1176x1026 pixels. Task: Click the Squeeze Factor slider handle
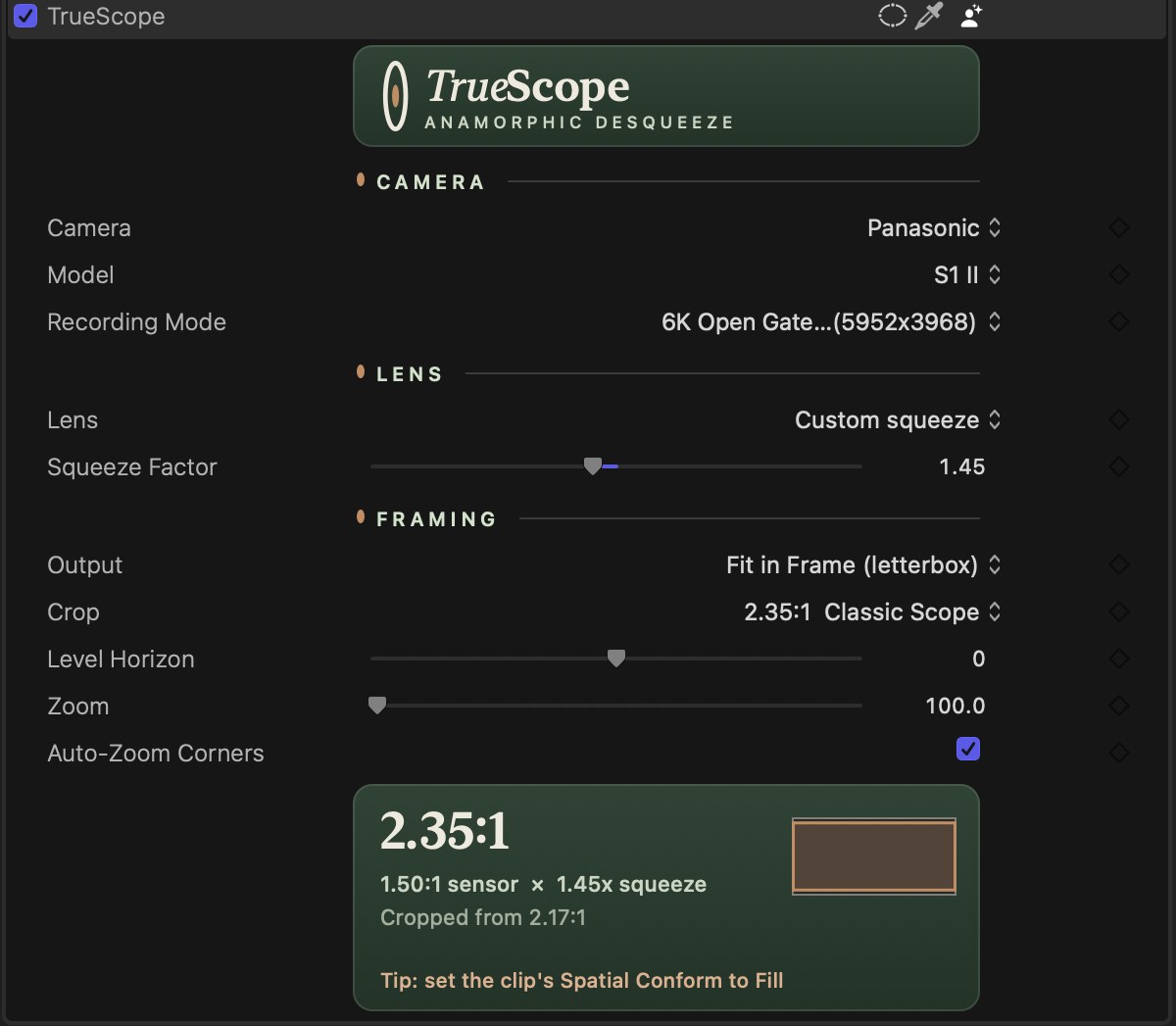coord(592,466)
